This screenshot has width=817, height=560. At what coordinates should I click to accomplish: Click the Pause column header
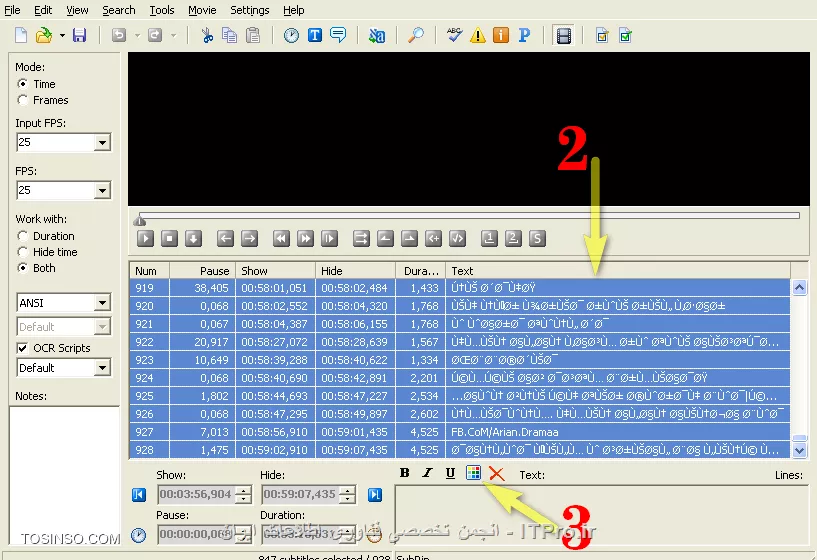[x=203, y=271]
